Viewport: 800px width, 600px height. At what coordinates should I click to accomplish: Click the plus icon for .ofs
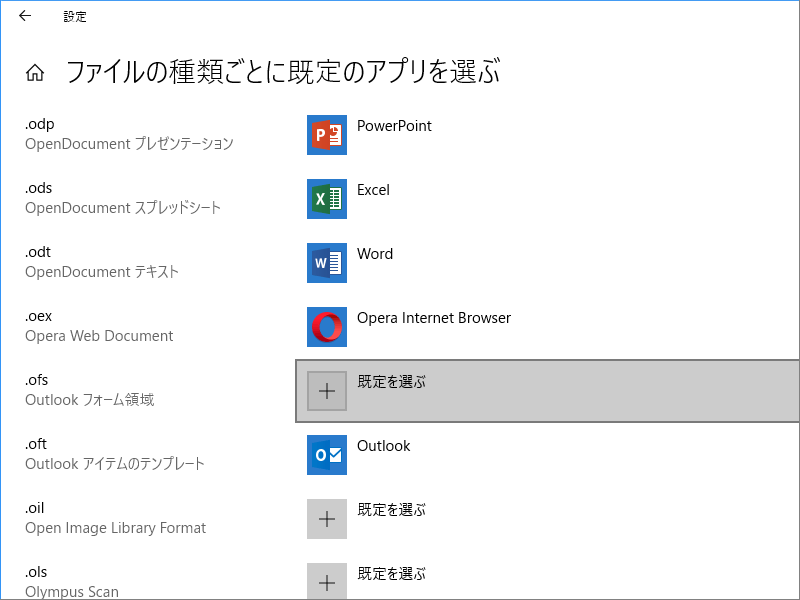327,391
